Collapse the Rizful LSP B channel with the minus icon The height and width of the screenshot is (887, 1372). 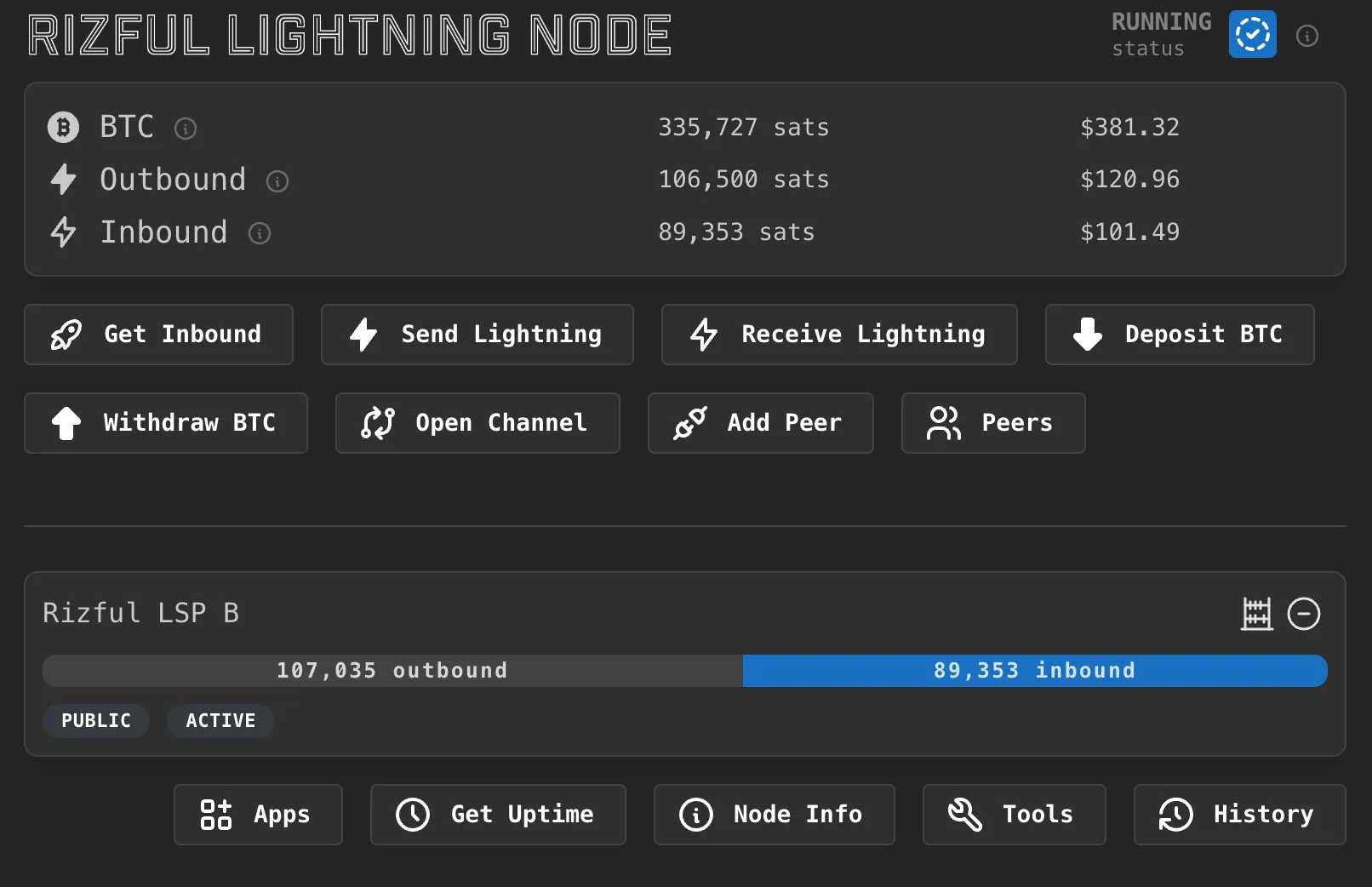pyautogui.click(x=1303, y=614)
